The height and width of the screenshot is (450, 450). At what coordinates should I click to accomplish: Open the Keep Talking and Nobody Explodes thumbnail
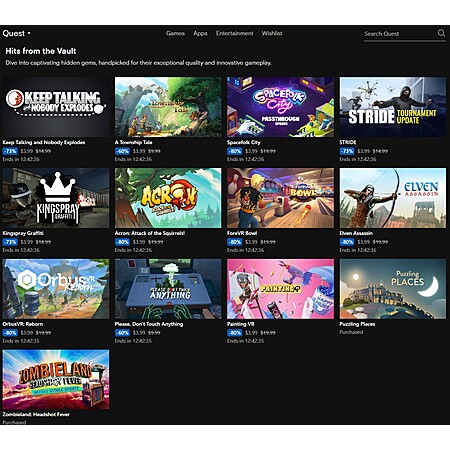[x=56, y=107]
